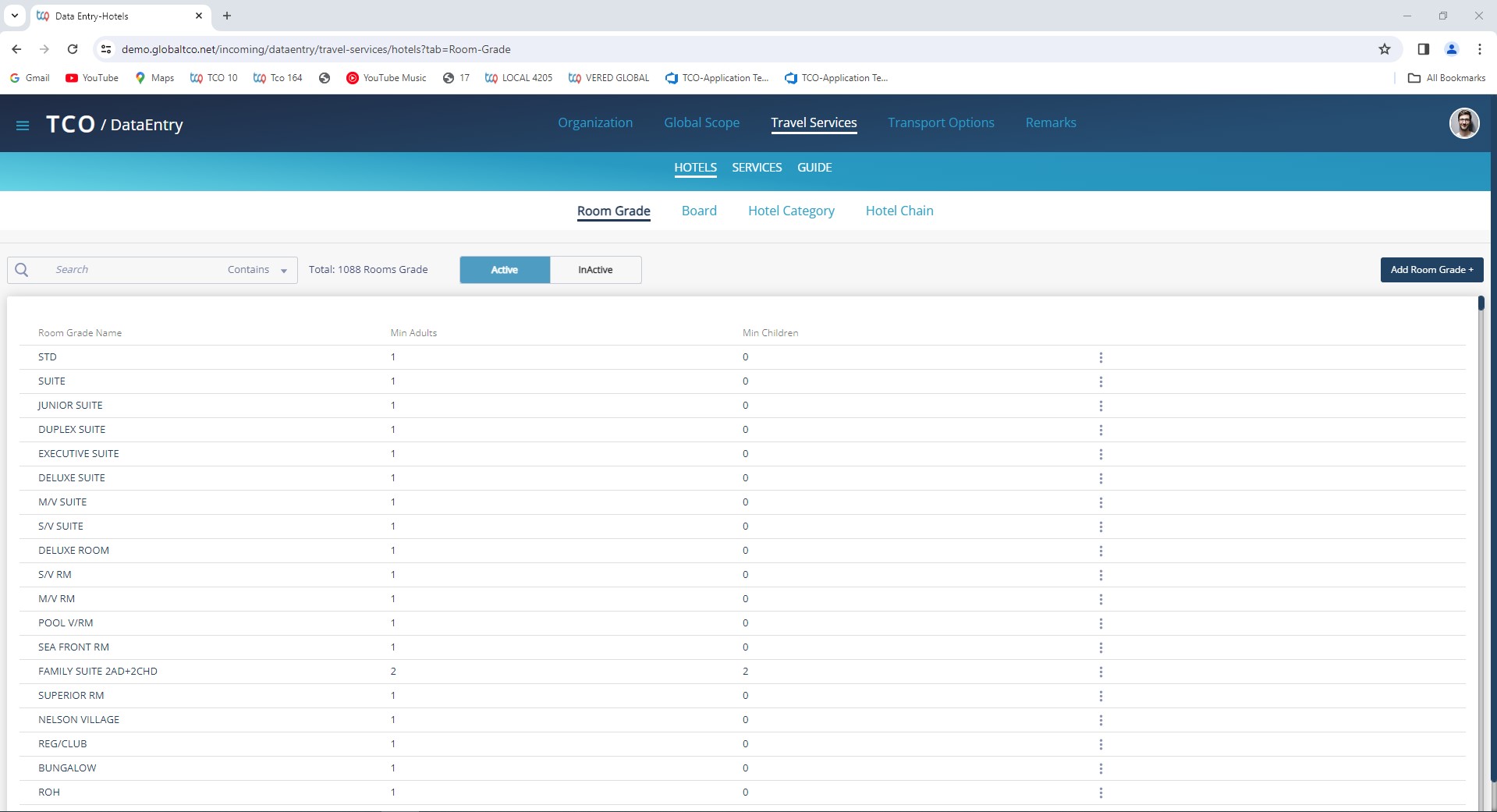
Task: Select the FAMILY SUITE 2AD+2CHD row name
Action: click(x=98, y=672)
